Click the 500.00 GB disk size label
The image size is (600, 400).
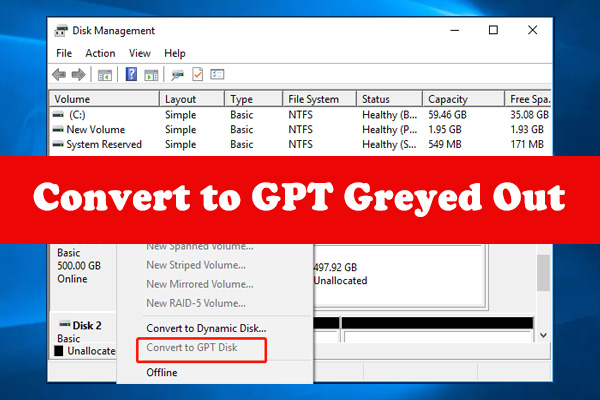point(79,266)
